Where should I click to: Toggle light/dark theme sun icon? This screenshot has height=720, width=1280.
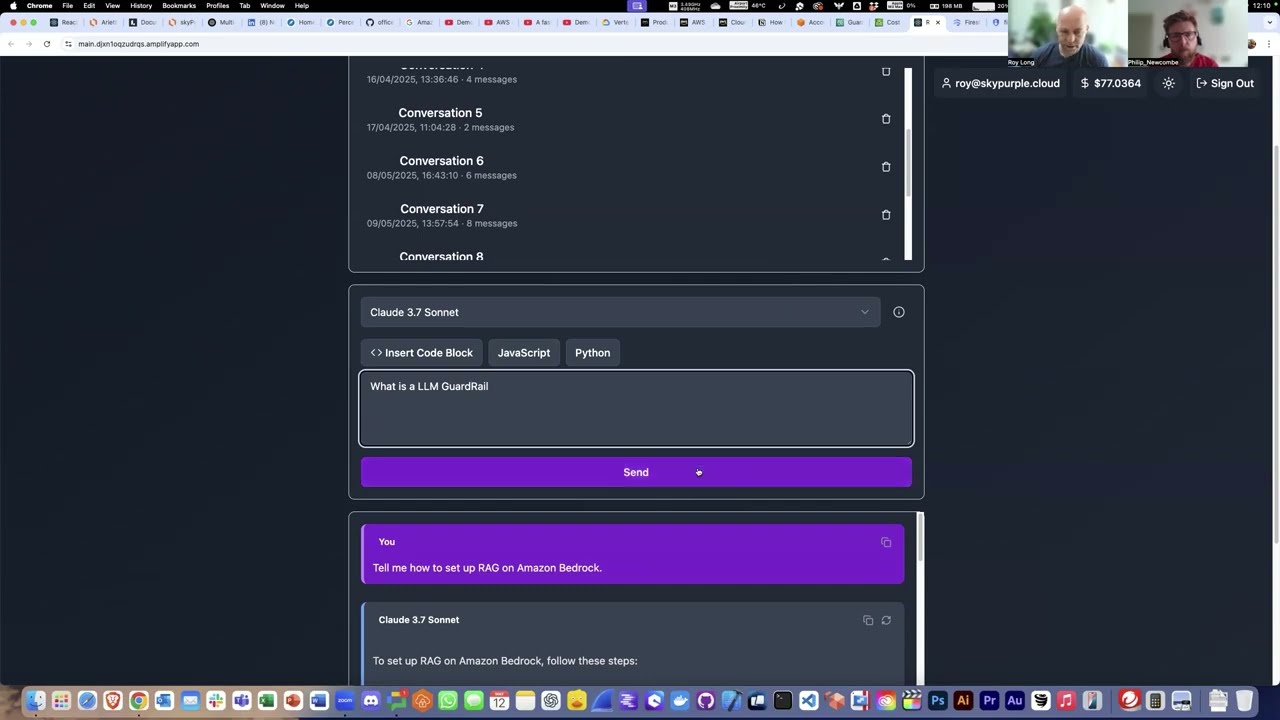(1168, 83)
